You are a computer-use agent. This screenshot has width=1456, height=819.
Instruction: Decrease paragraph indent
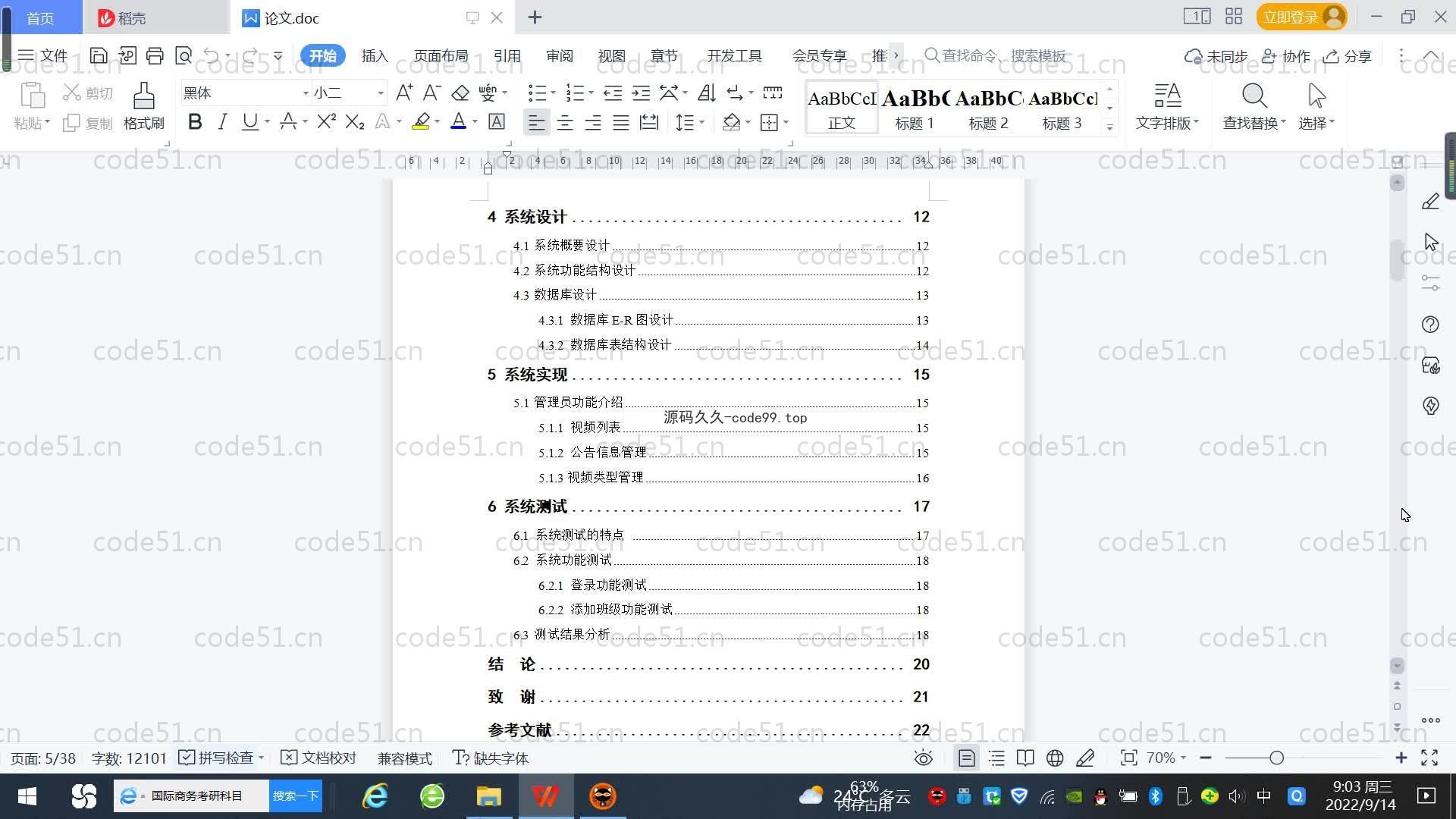pyautogui.click(x=613, y=93)
